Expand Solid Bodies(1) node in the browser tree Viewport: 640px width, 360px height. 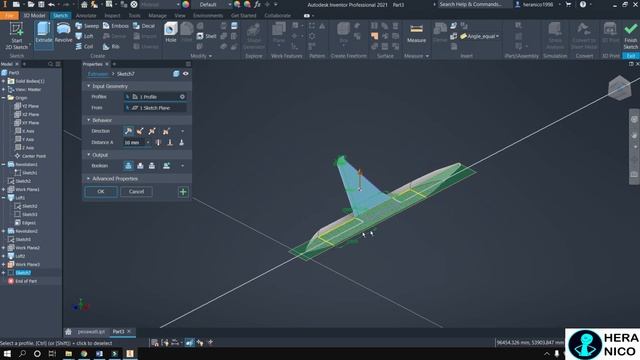(4, 81)
